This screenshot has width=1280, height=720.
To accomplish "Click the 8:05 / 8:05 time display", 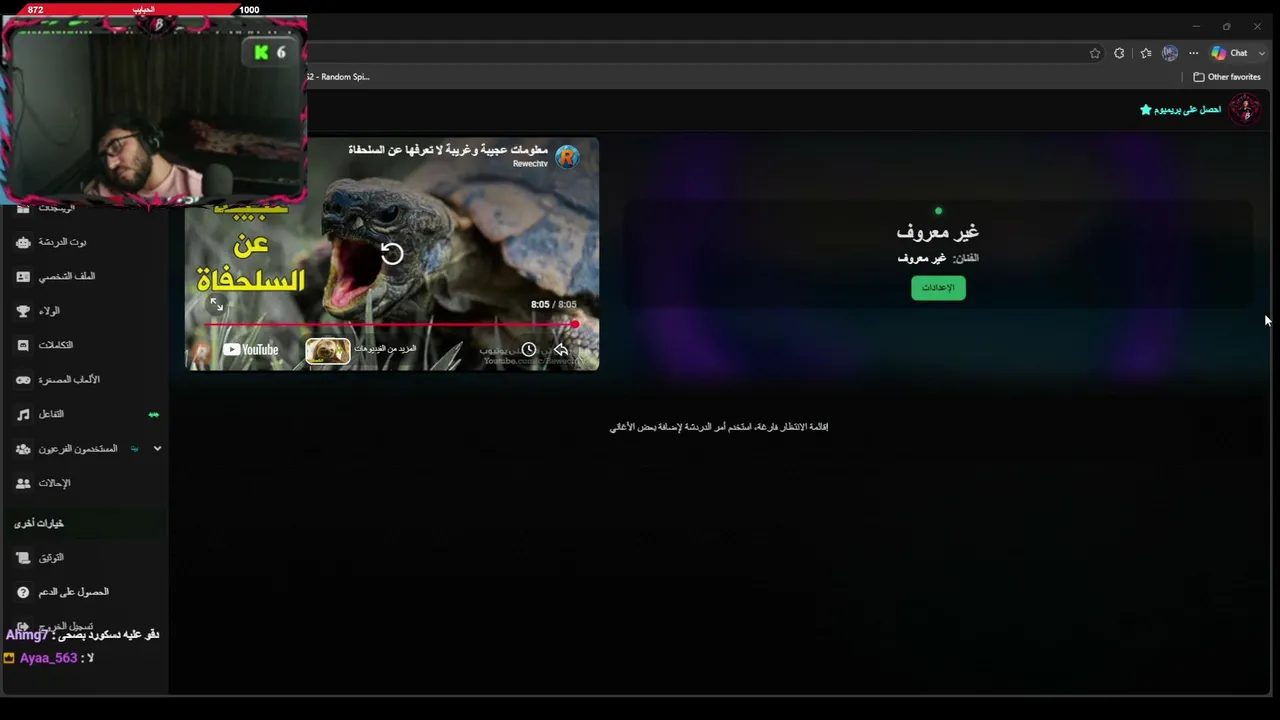I will [553, 304].
